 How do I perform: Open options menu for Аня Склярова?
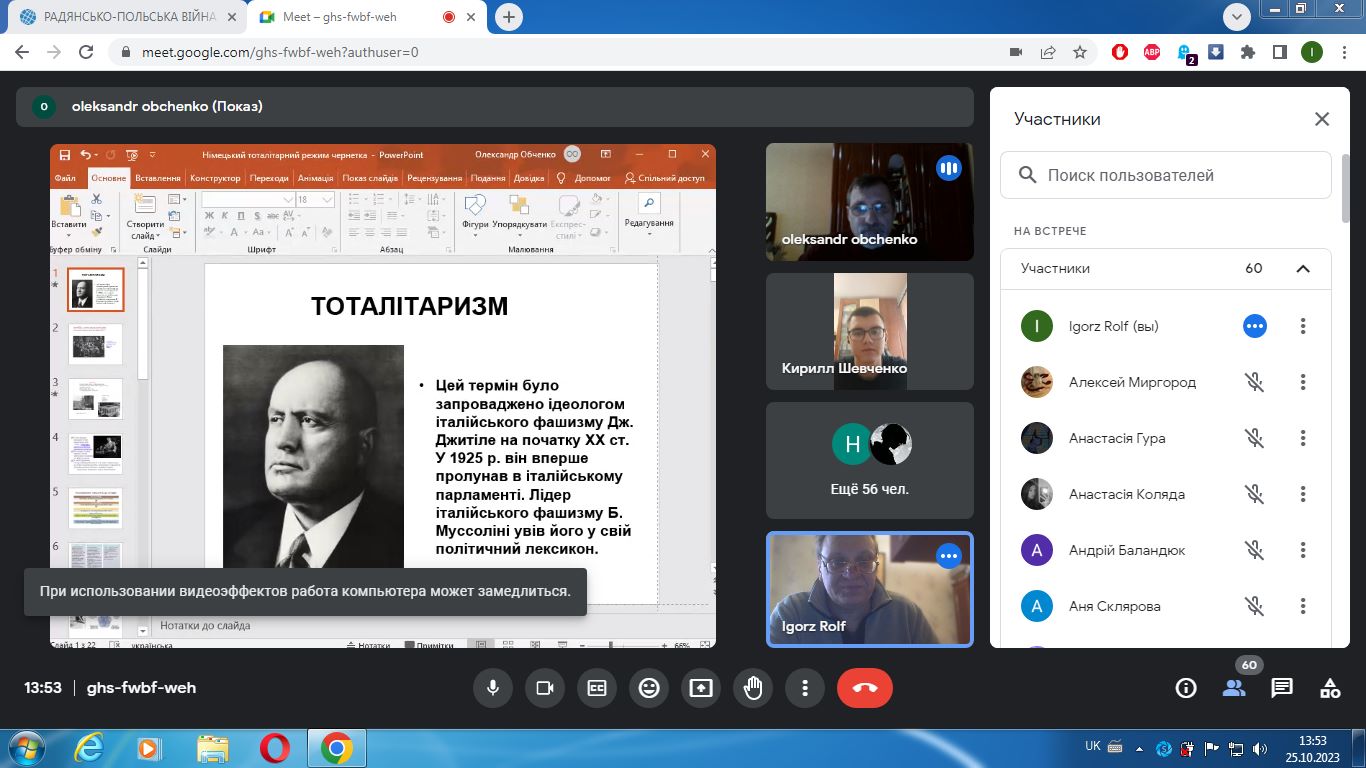coord(1303,606)
